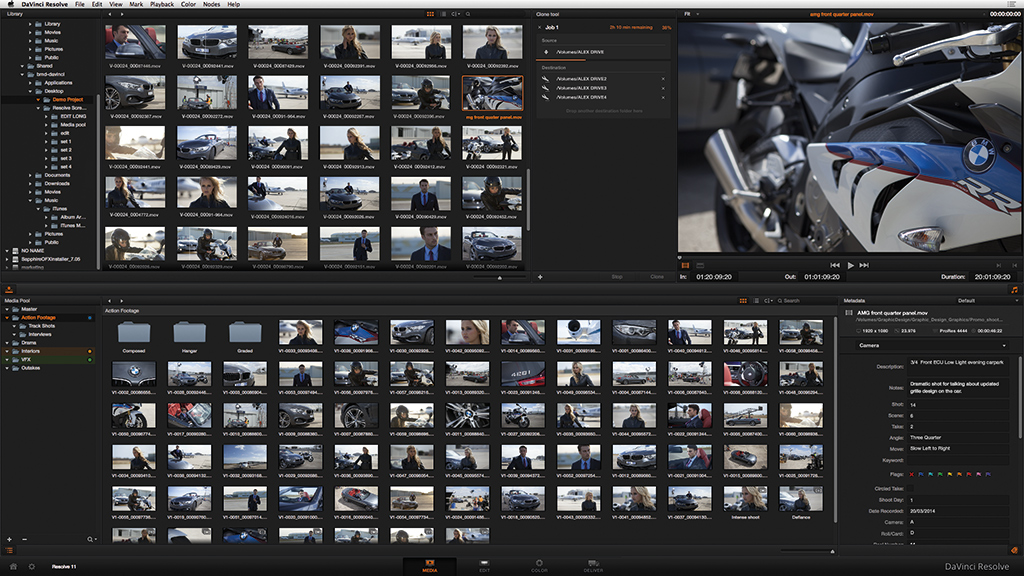The height and width of the screenshot is (576, 1024).
Task: Open project settings gear icon
Action: coord(31,566)
